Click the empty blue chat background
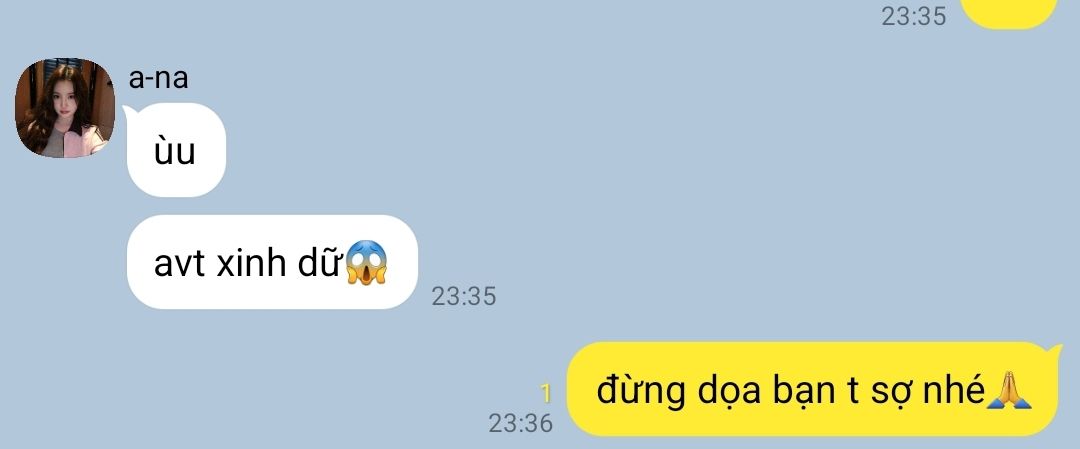The width and height of the screenshot is (1080, 449). tap(689, 172)
